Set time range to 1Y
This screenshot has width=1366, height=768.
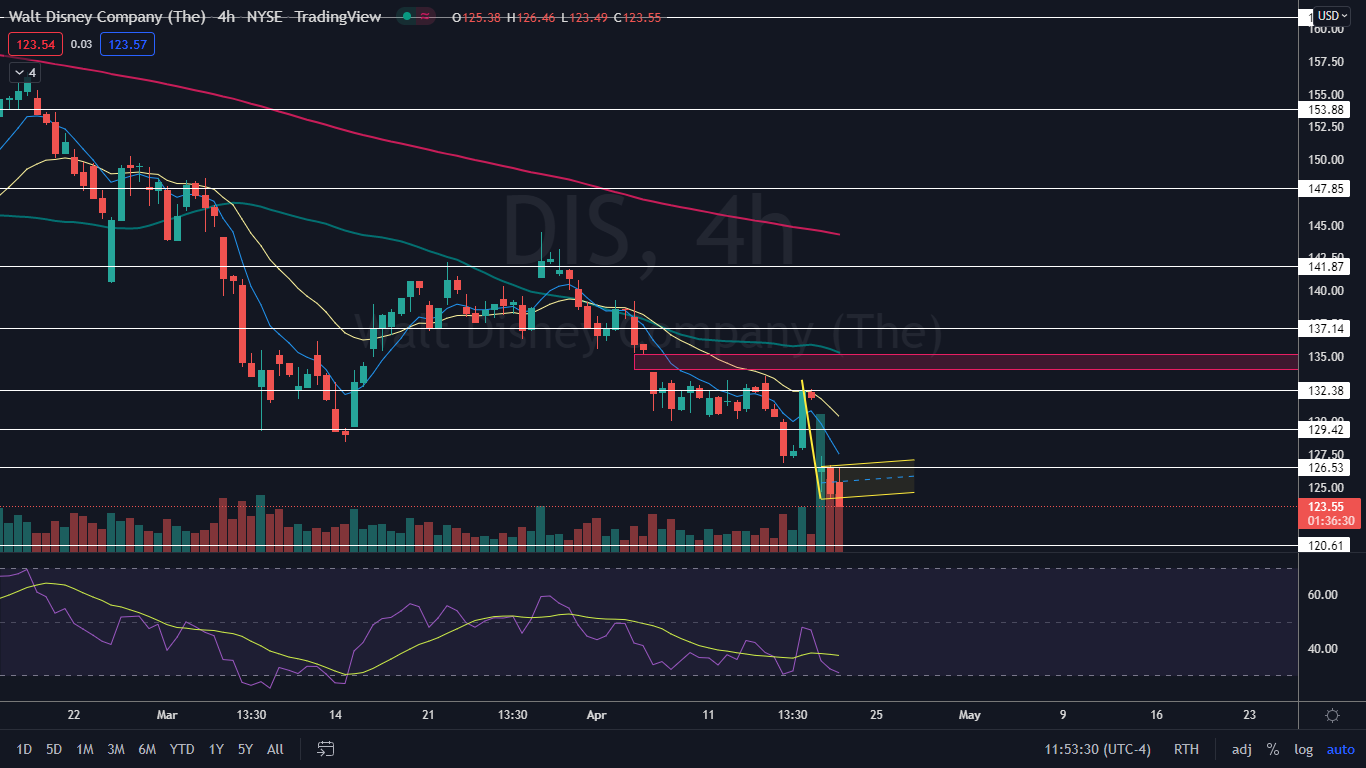point(216,749)
